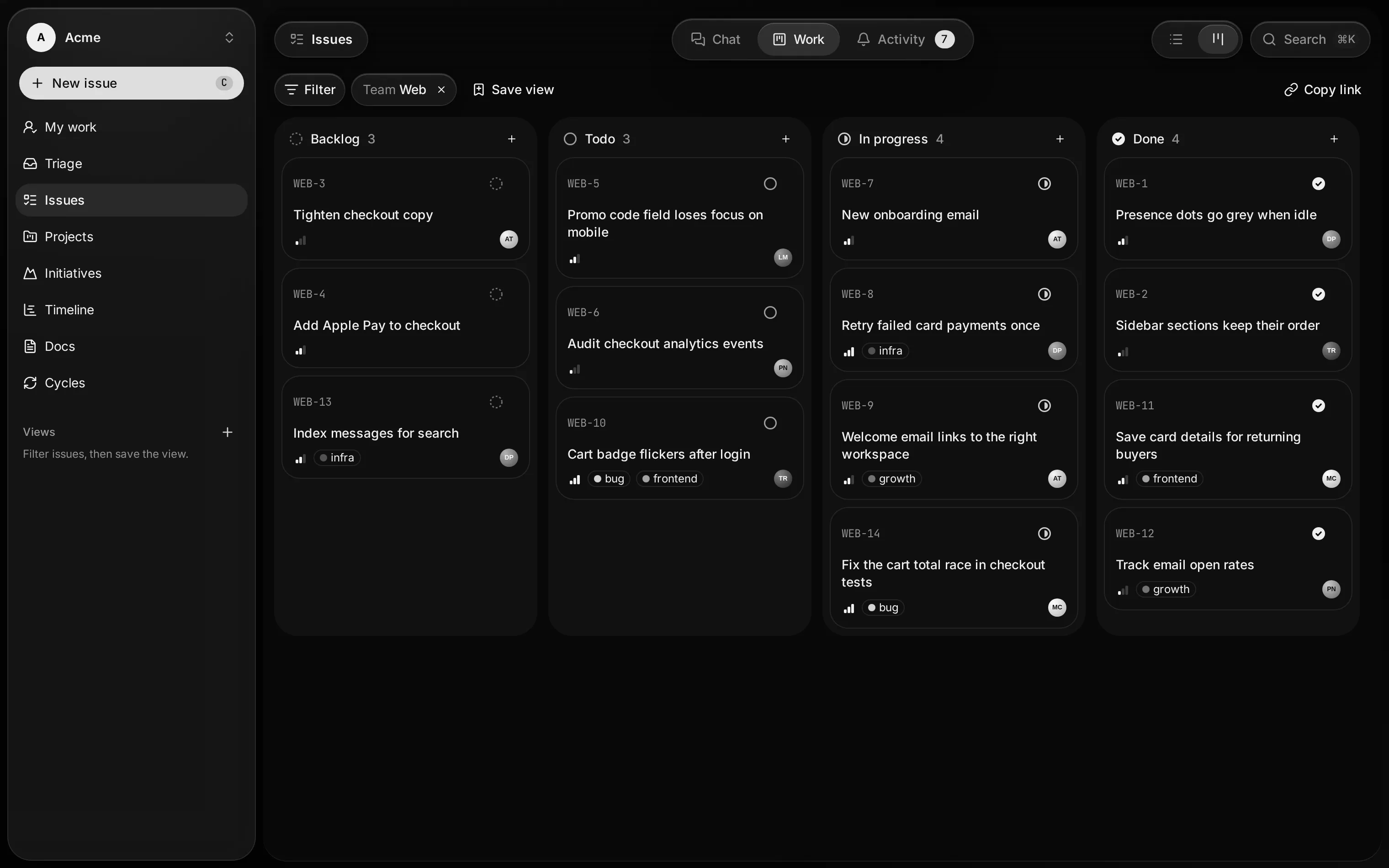Open My work in sidebar
Screen dimensions: 1389x868
pyautogui.click(x=132, y=127)
